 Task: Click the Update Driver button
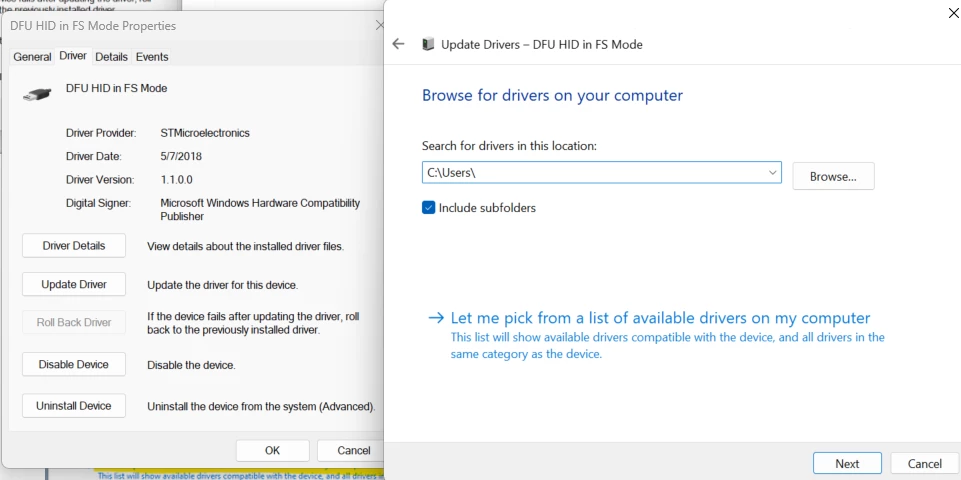74,284
